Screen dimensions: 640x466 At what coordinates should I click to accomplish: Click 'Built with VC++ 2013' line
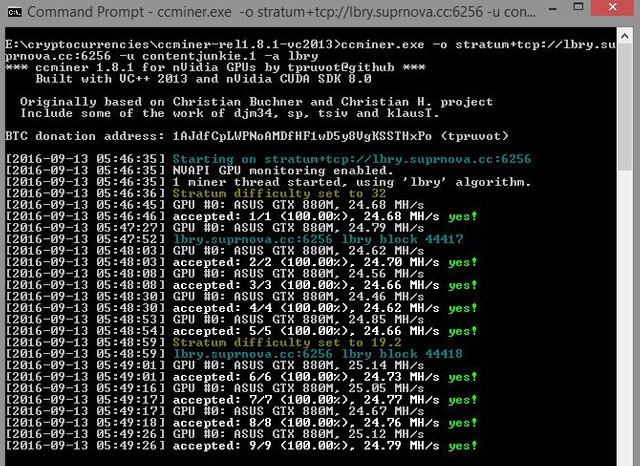click(203, 78)
